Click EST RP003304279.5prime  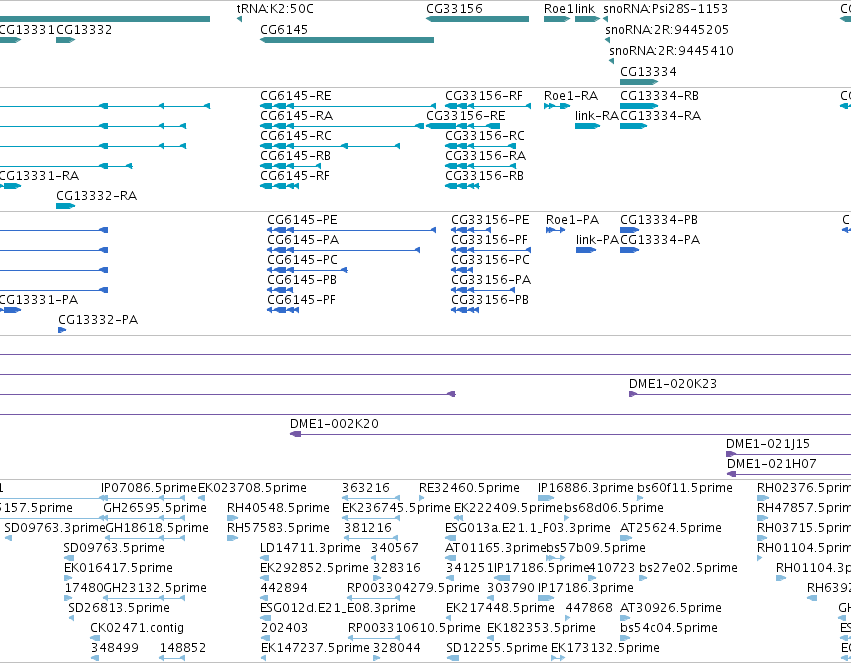(x=413, y=588)
